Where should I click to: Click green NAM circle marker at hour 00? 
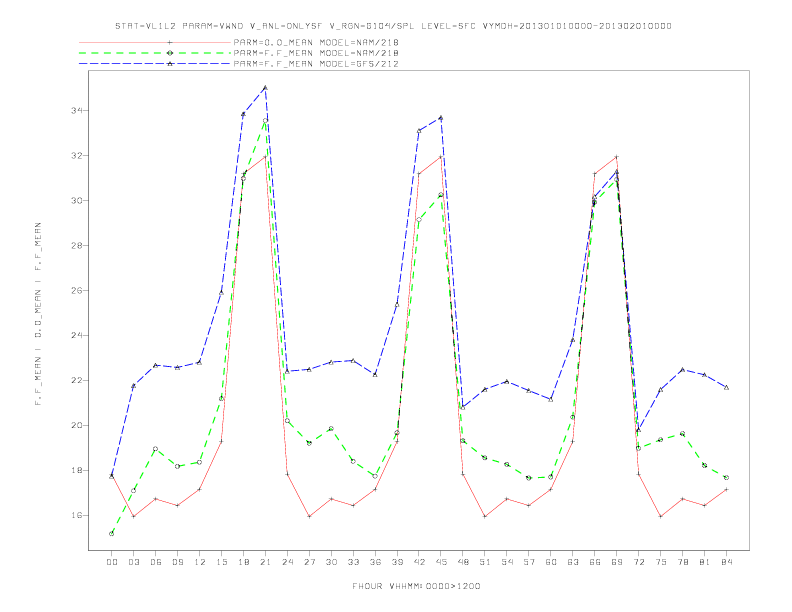tap(112, 534)
